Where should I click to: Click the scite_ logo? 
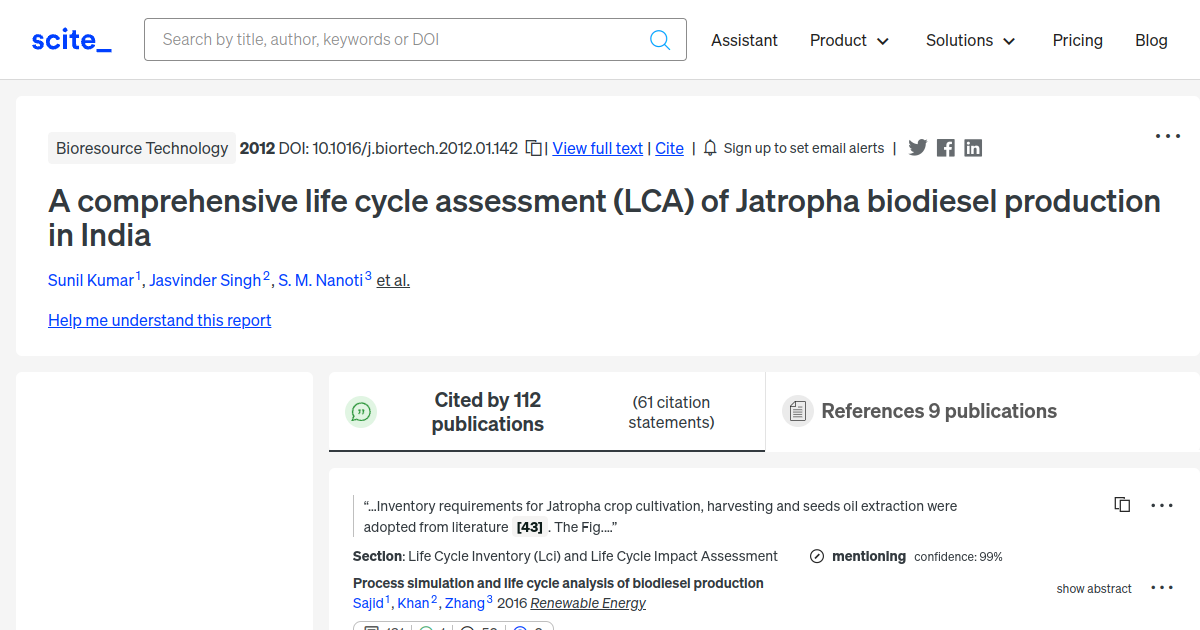[70, 39]
